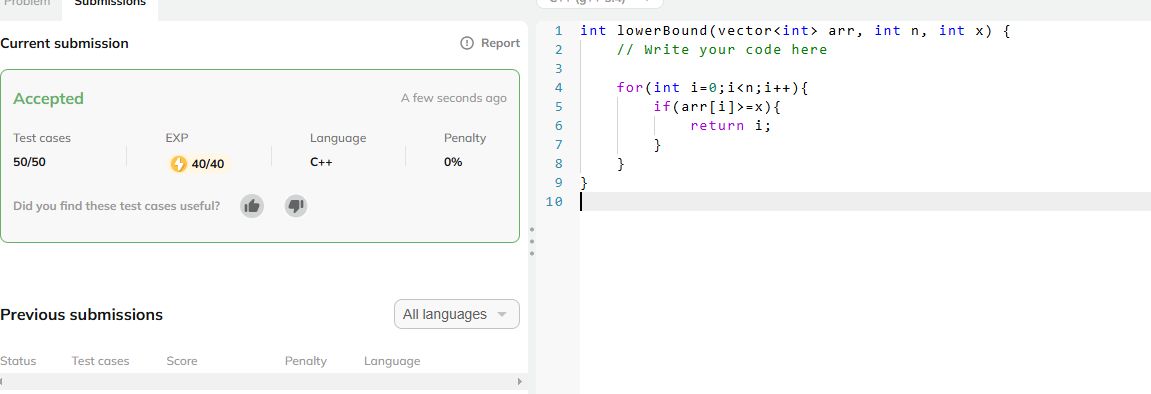Click the Penalty column header

[x=305, y=361]
